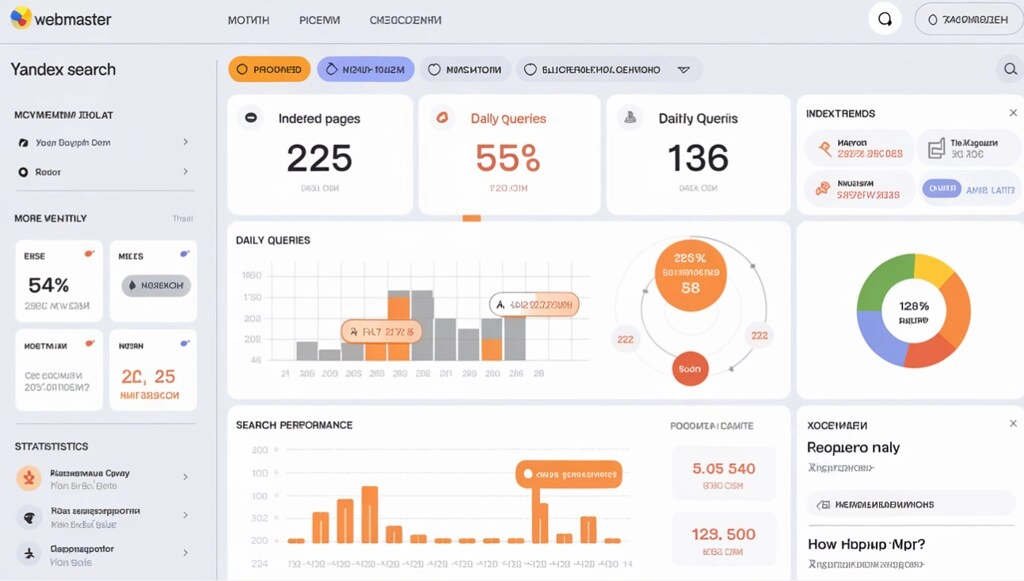Image resolution: width=1024 pixels, height=581 pixels.
Task: Open the CMEOCOENHM menu item
Action: [404, 18]
